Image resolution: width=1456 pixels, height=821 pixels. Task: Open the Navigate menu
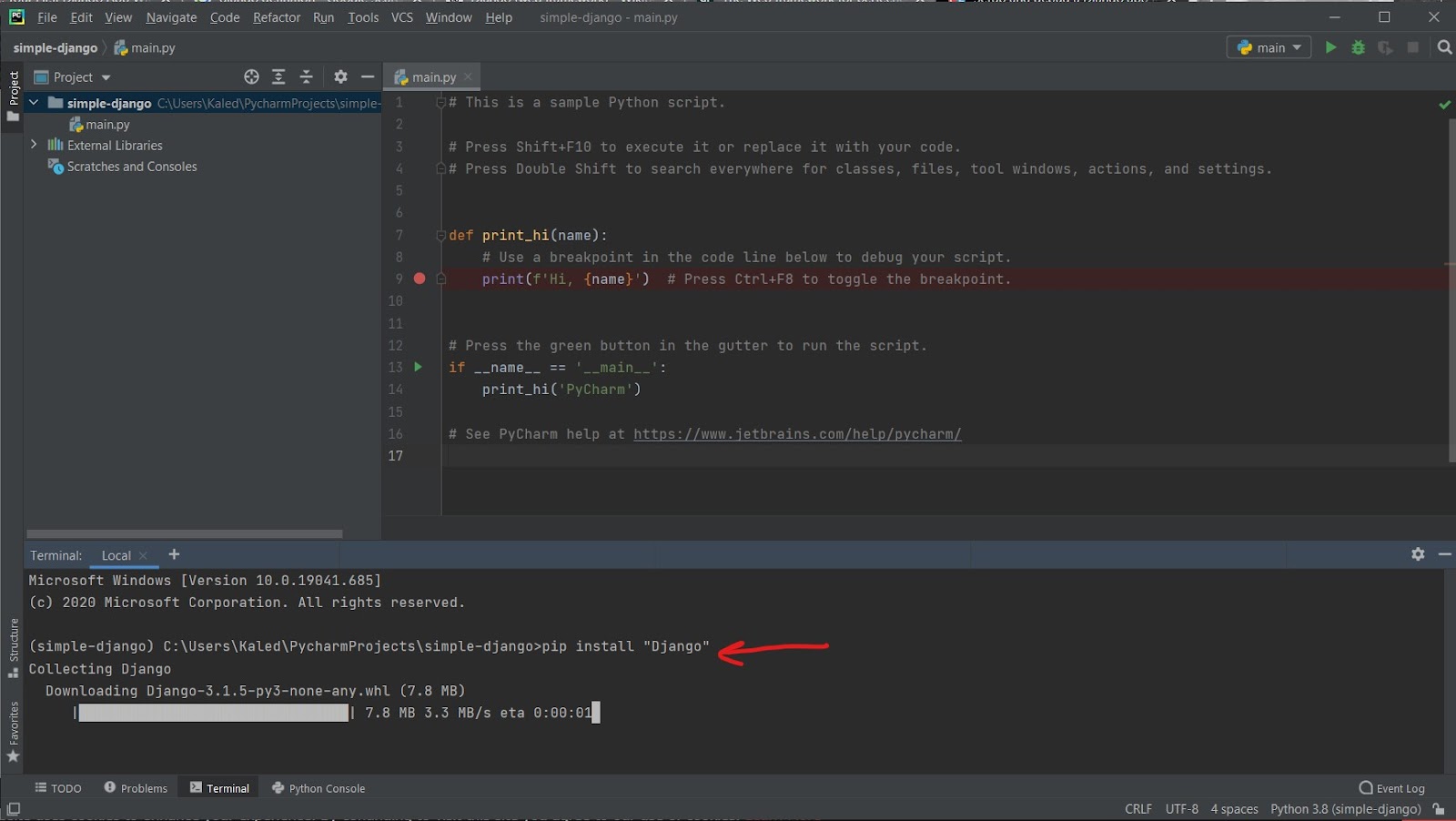(x=171, y=17)
